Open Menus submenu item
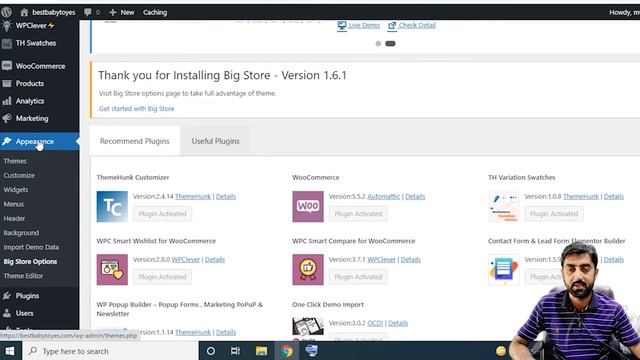Image resolution: width=640 pixels, height=360 pixels. coord(13,204)
